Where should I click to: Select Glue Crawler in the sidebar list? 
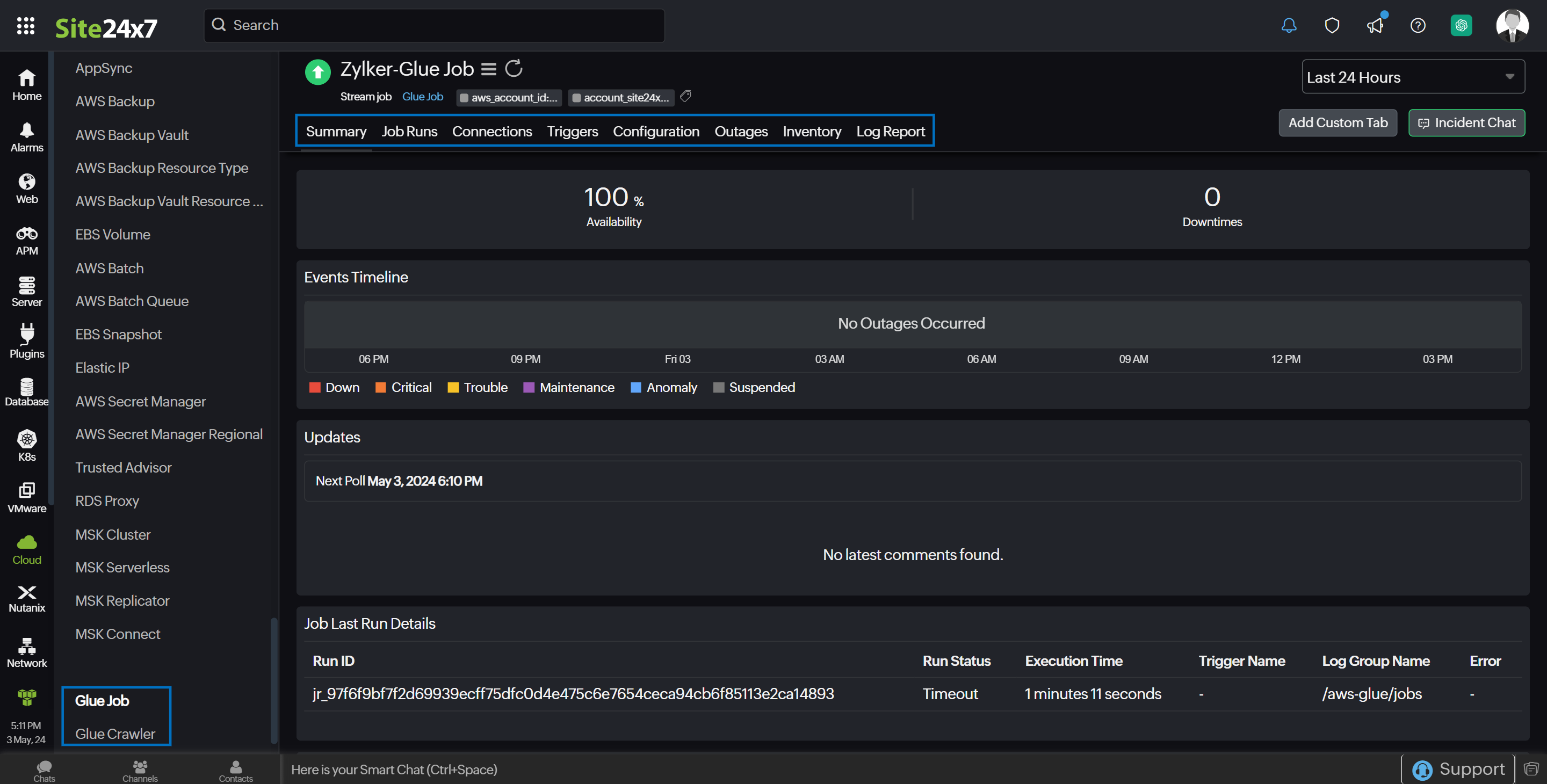point(115,734)
